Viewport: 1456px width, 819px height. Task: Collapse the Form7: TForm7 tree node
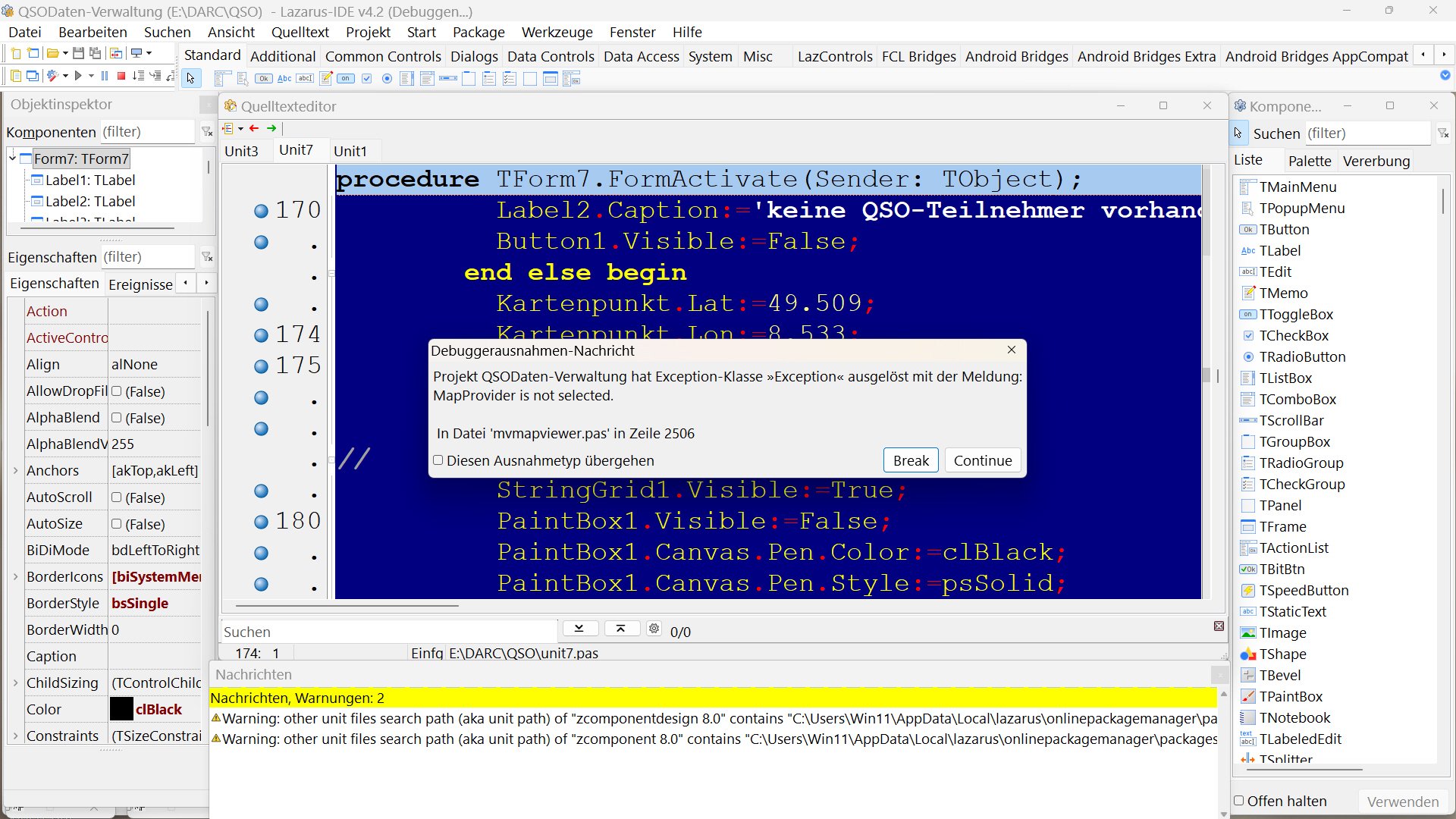(13, 158)
